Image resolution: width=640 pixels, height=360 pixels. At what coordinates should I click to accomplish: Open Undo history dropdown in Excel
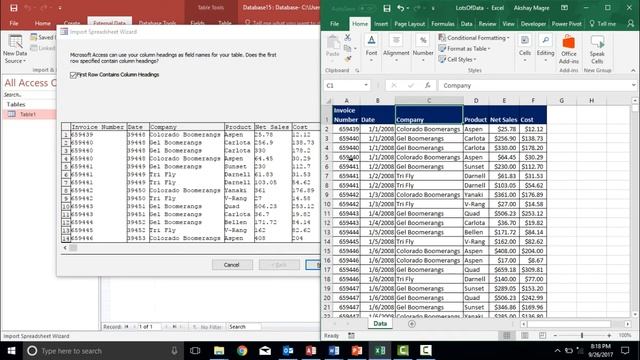click(x=408, y=8)
